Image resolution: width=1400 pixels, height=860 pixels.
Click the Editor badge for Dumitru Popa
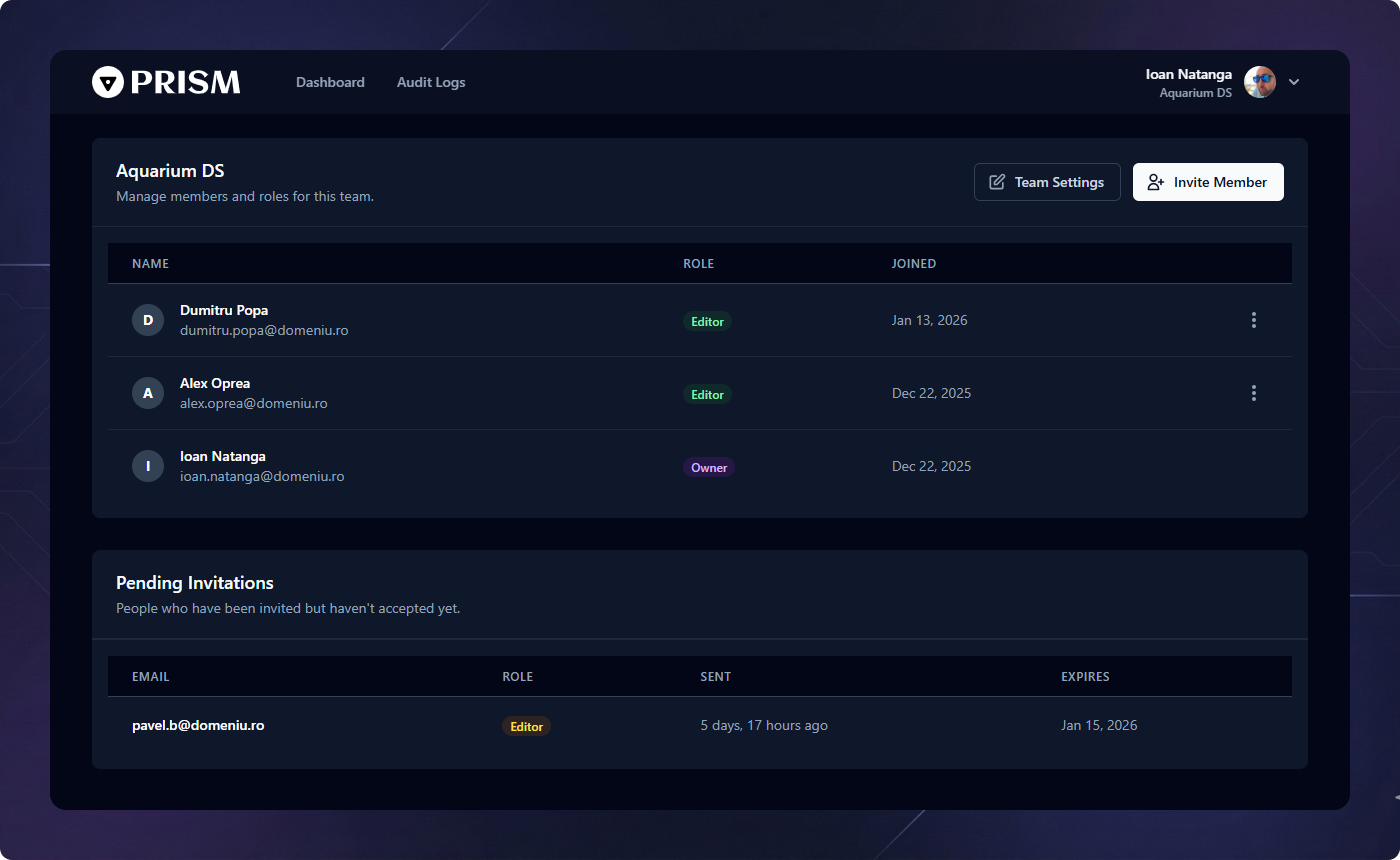coord(707,322)
